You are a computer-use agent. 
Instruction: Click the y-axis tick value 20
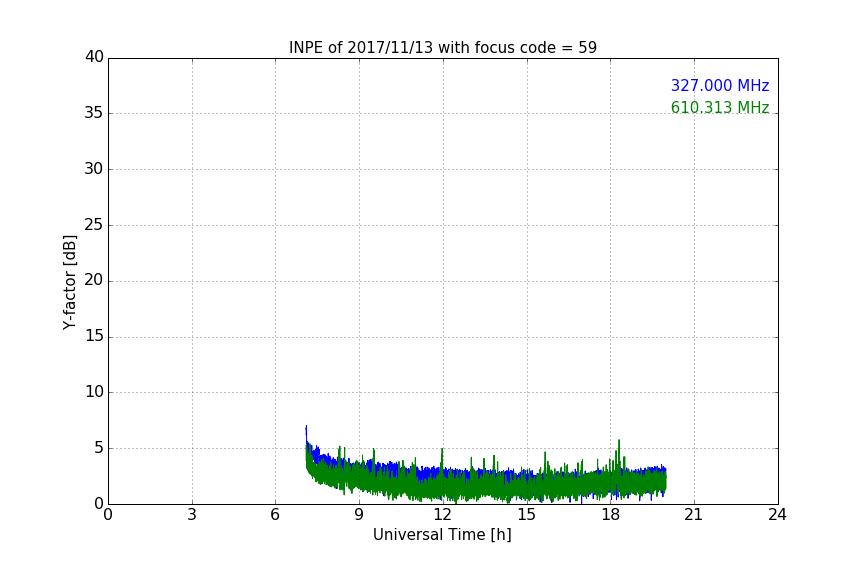[x=94, y=280]
